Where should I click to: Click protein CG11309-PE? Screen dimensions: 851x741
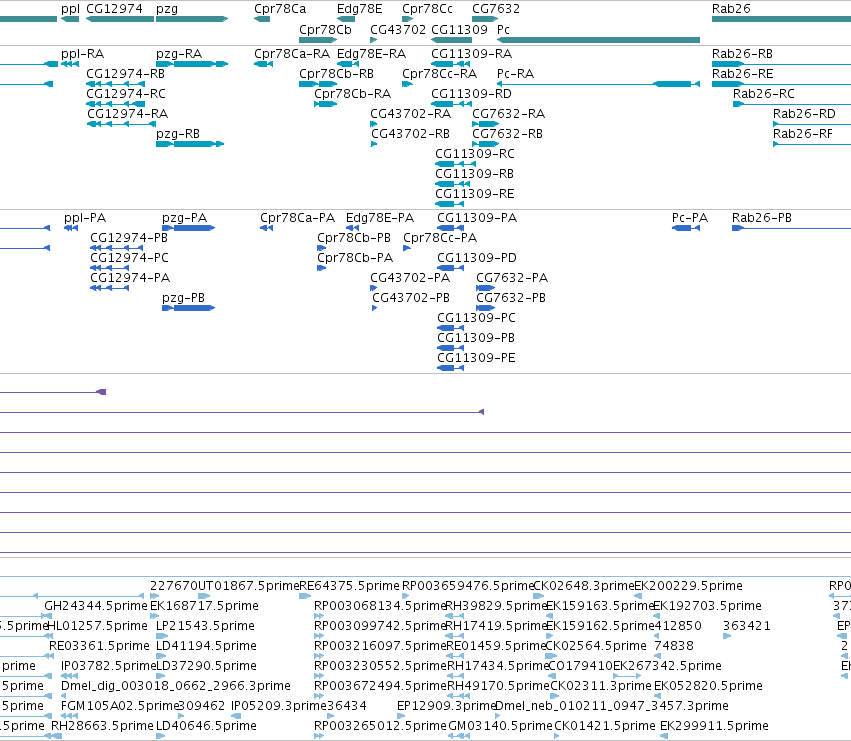(x=477, y=358)
